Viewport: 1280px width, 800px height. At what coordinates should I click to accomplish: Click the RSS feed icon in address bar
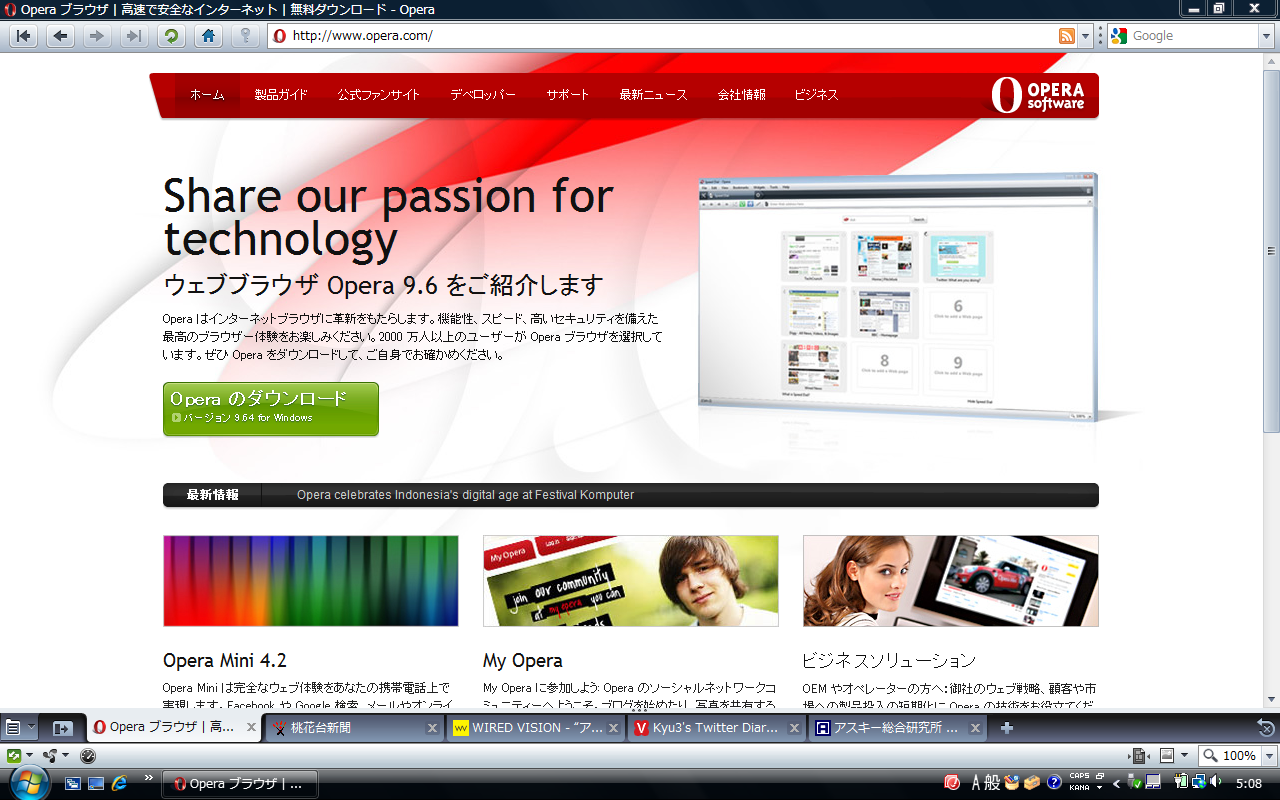(1068, 36)
